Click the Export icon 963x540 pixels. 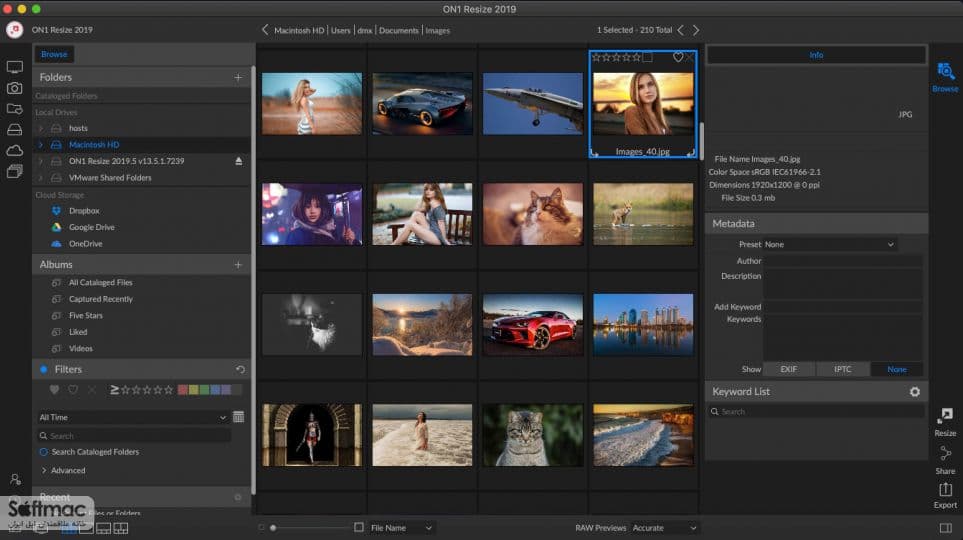click(945, 495)
